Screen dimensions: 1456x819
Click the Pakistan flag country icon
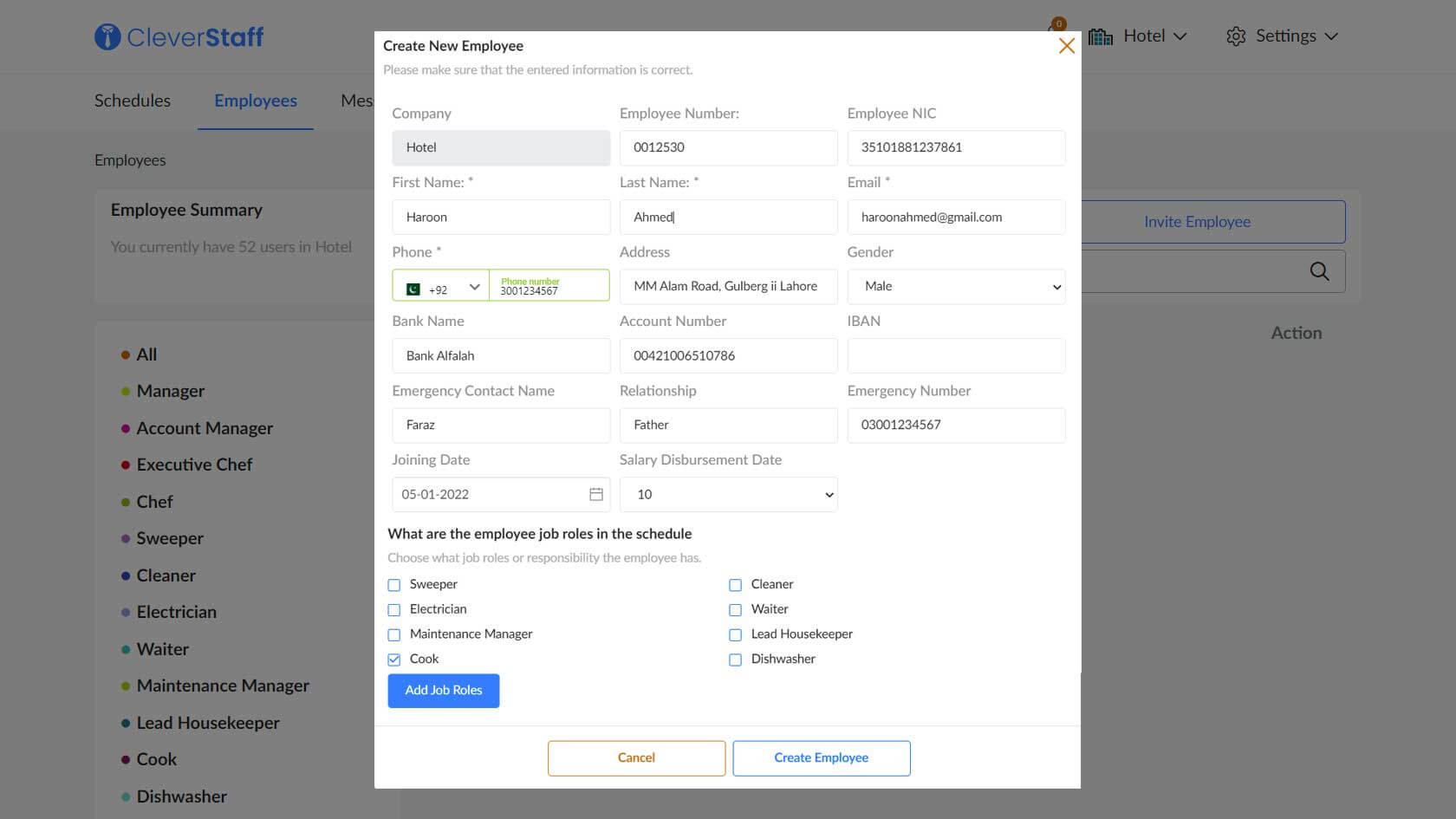(413, 289)
